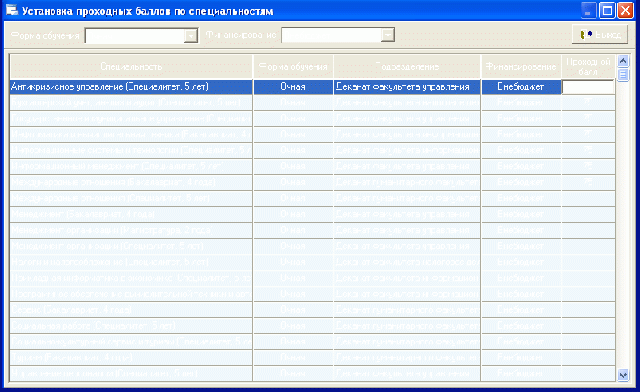Select Бухгалтерский учет, анализ и аудит row

coord(312,102)
